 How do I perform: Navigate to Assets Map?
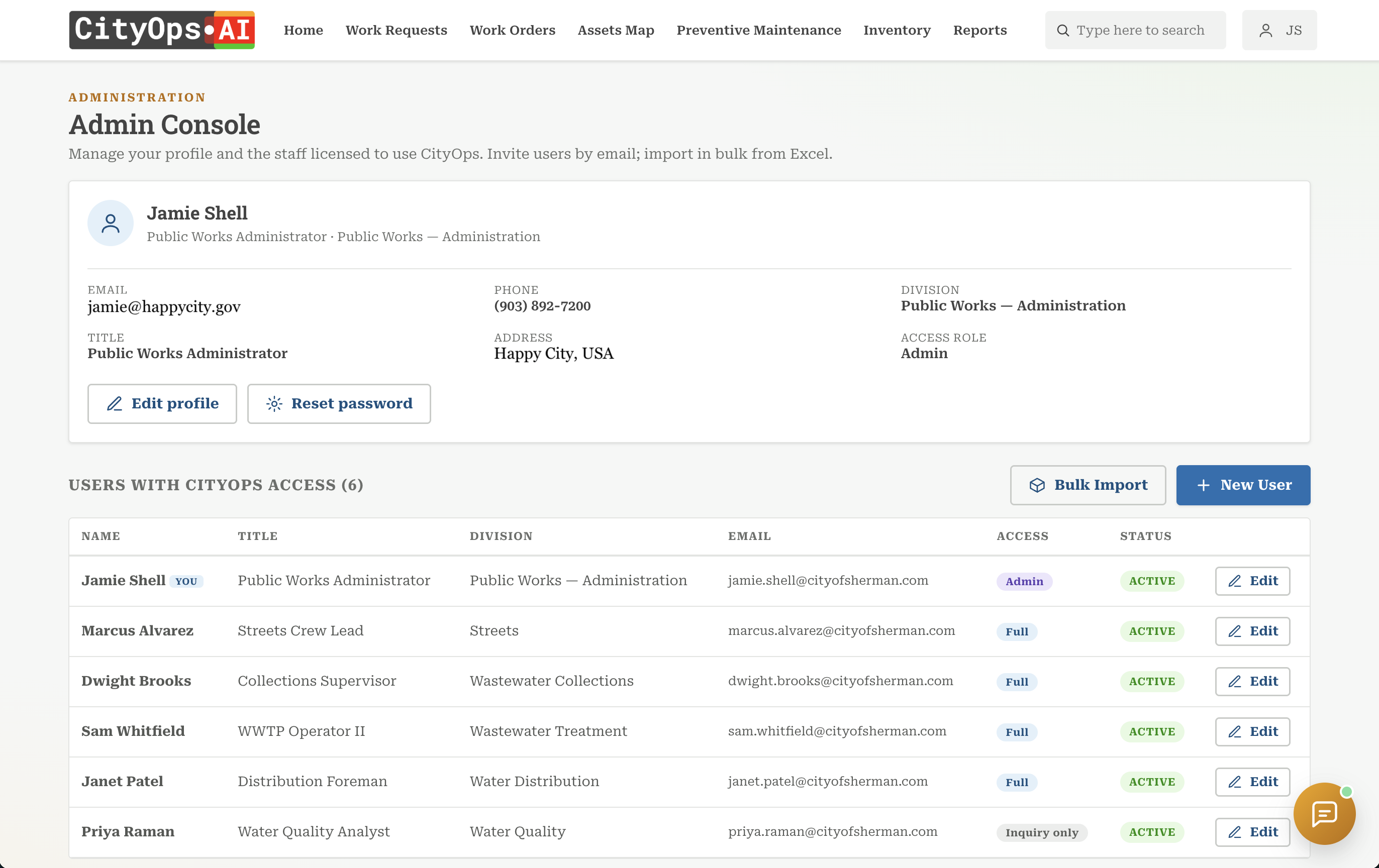[x=616, y=30]
